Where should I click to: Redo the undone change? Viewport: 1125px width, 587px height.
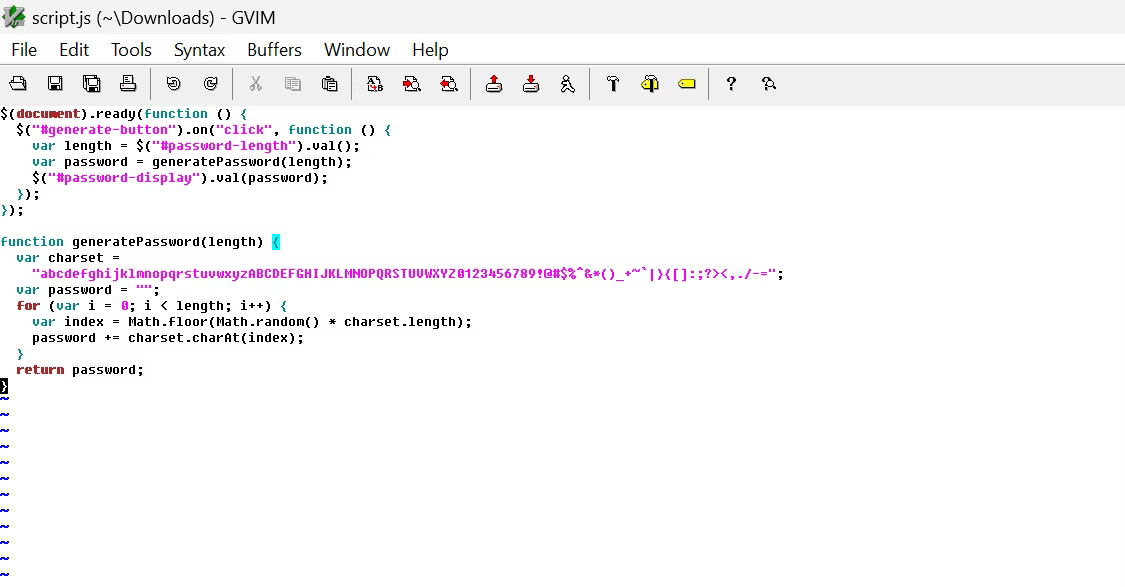(209, 83)
